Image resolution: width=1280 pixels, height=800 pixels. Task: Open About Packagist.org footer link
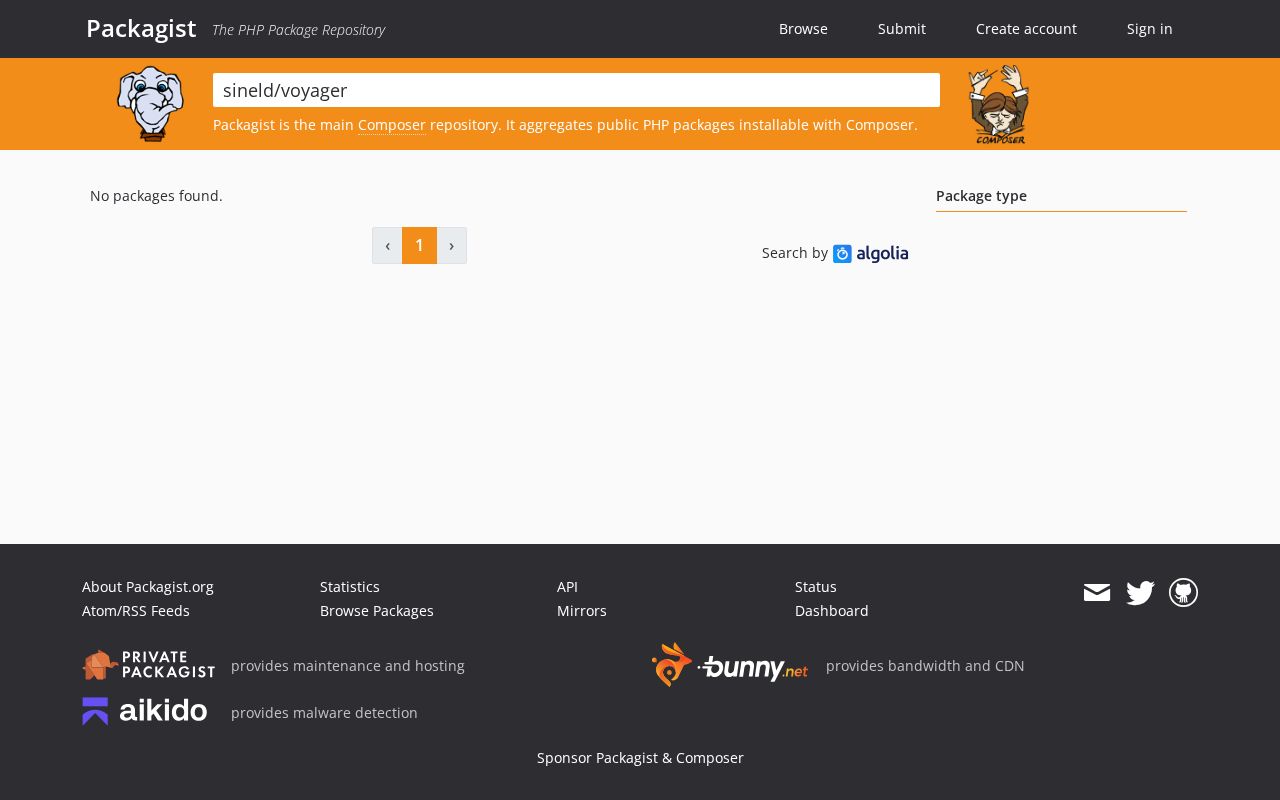coord(148,587)
